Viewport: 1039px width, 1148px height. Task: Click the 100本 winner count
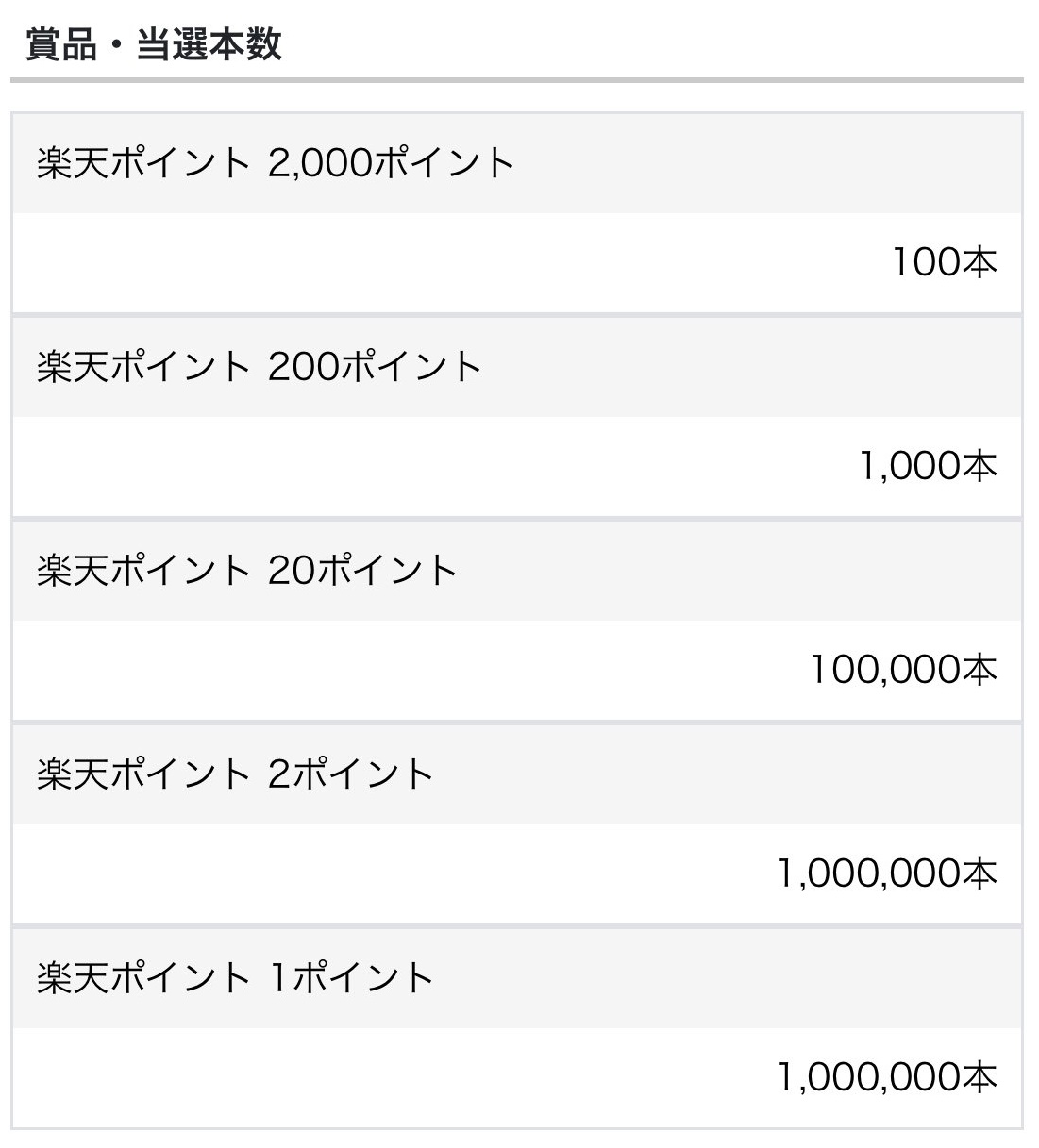(x=944, y=262)
